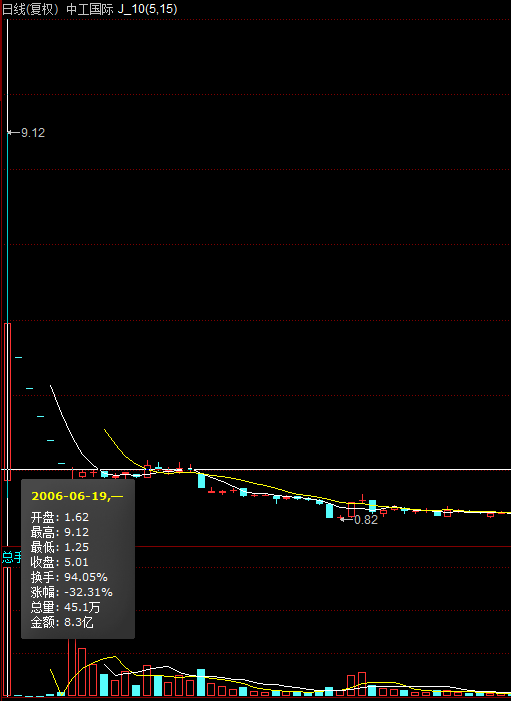The height and width of the screenshot is (701, 511).
Task: Select the 最高: 9.12 tooltip line
Action: tap(60, 532)
